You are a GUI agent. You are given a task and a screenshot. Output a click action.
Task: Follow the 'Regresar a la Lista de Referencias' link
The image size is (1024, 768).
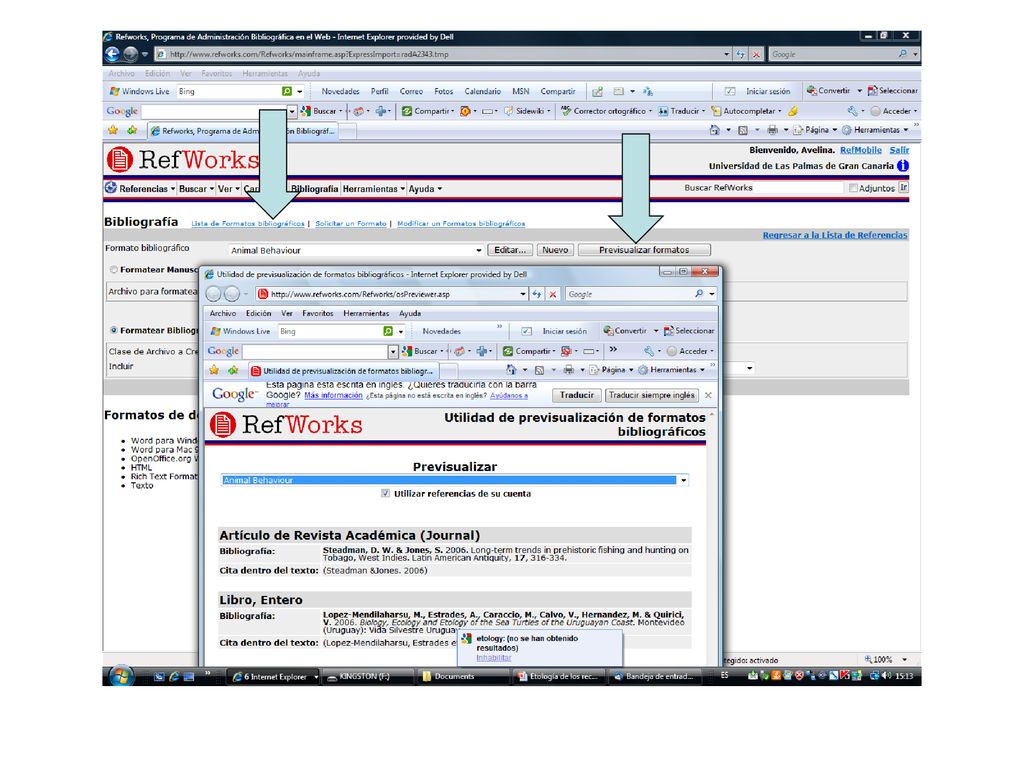click(835, 235)
